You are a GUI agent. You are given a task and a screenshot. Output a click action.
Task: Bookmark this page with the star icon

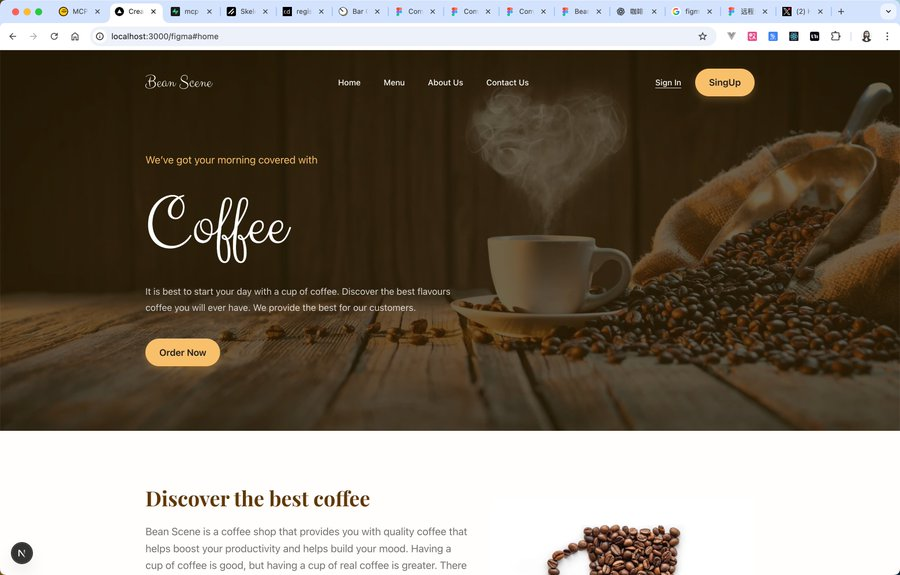pyautogui.click(x=702, y=36)
